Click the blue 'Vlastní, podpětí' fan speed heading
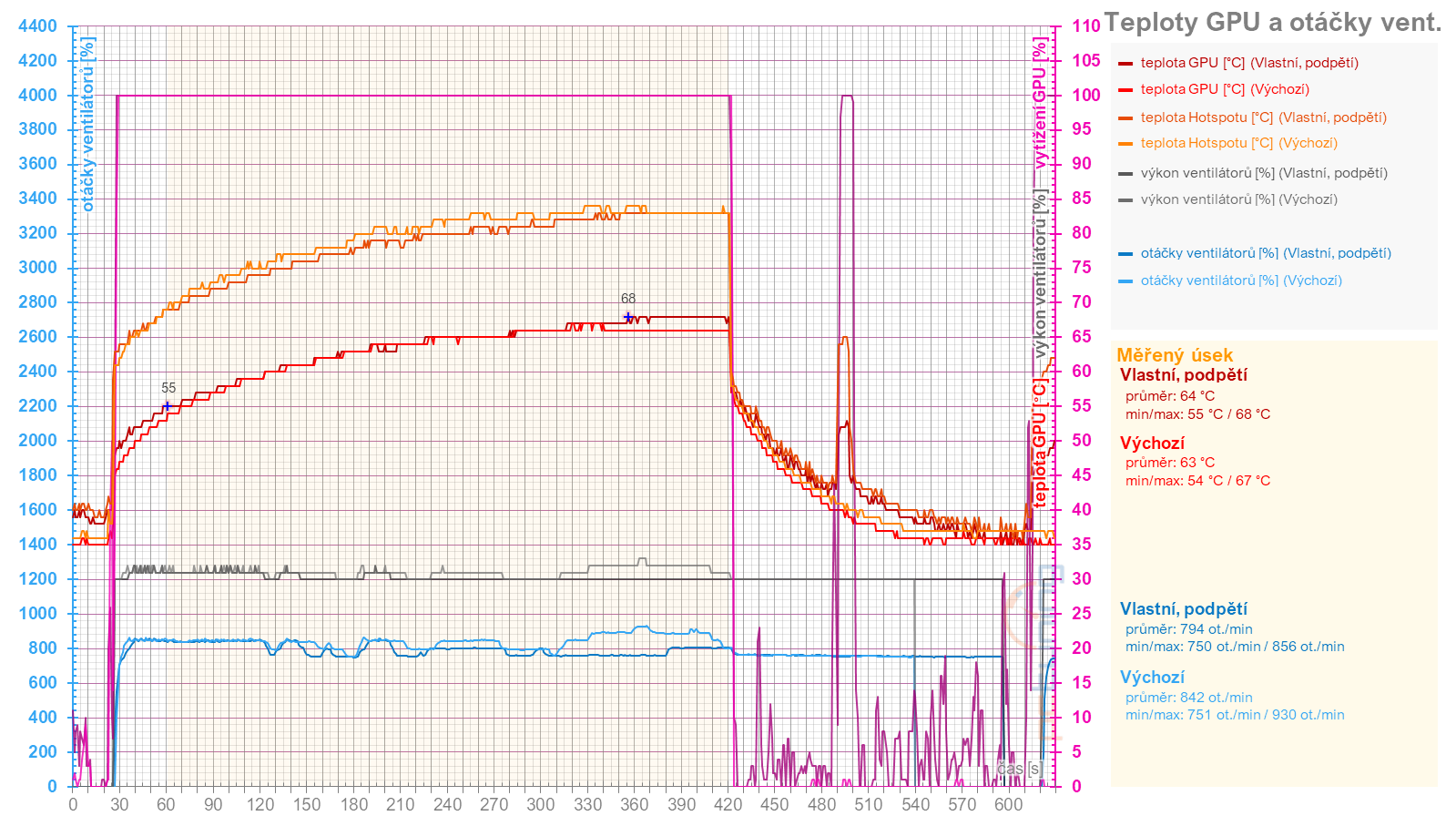The width and height of the screenshot is (1456, 816). point(1184,609)
